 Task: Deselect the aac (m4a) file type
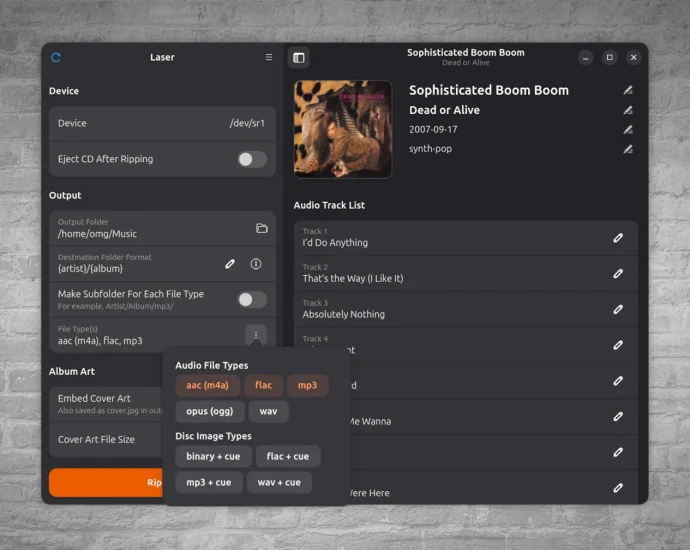click(207, 385)
